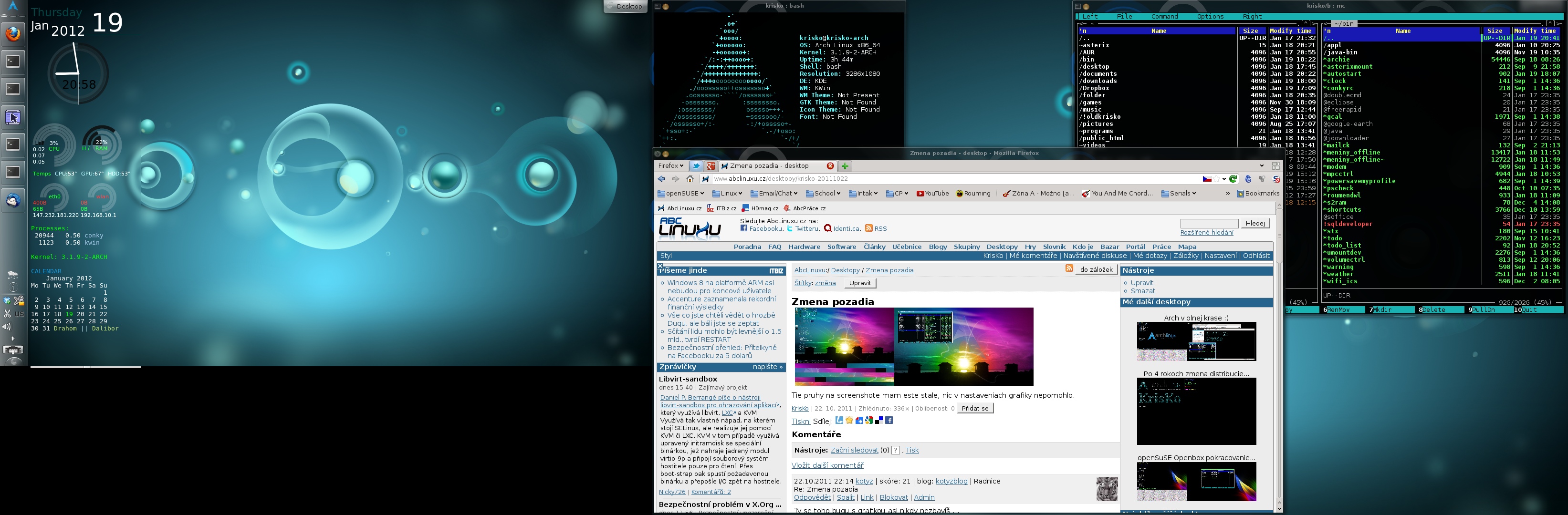Show more bookmarks with the chevron
Image resolution: width=1568 pixels, height=515 pixels.
(x=1227, y=193)
